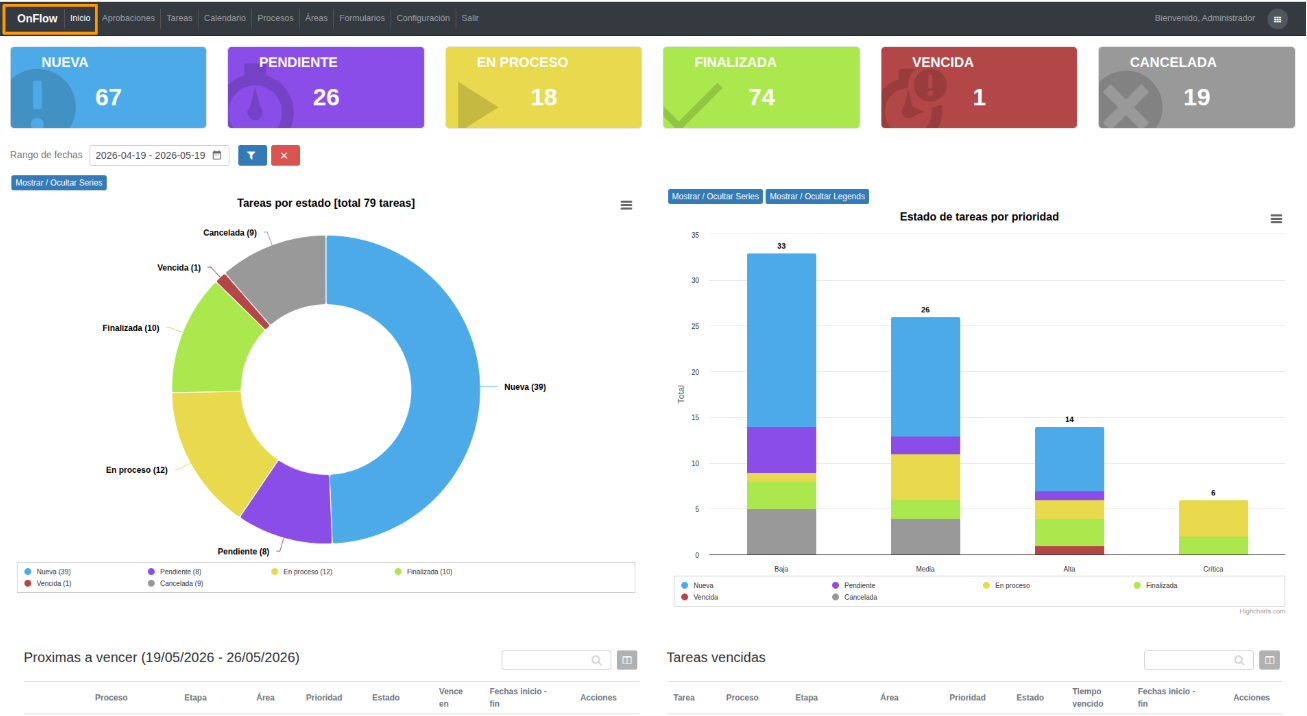Clear date range with red X button
Screen dimensions: 1307x716
coord(285,155)
